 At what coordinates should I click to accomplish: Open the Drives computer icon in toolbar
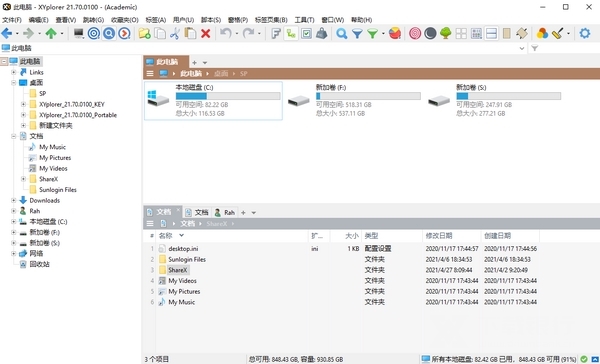[79, 34]
